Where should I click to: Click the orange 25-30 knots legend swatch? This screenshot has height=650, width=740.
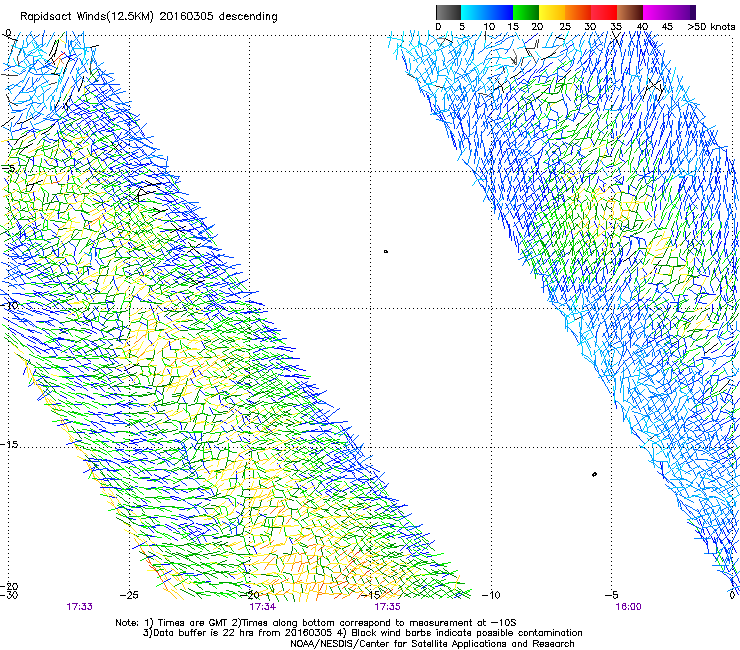click(578, 12)
